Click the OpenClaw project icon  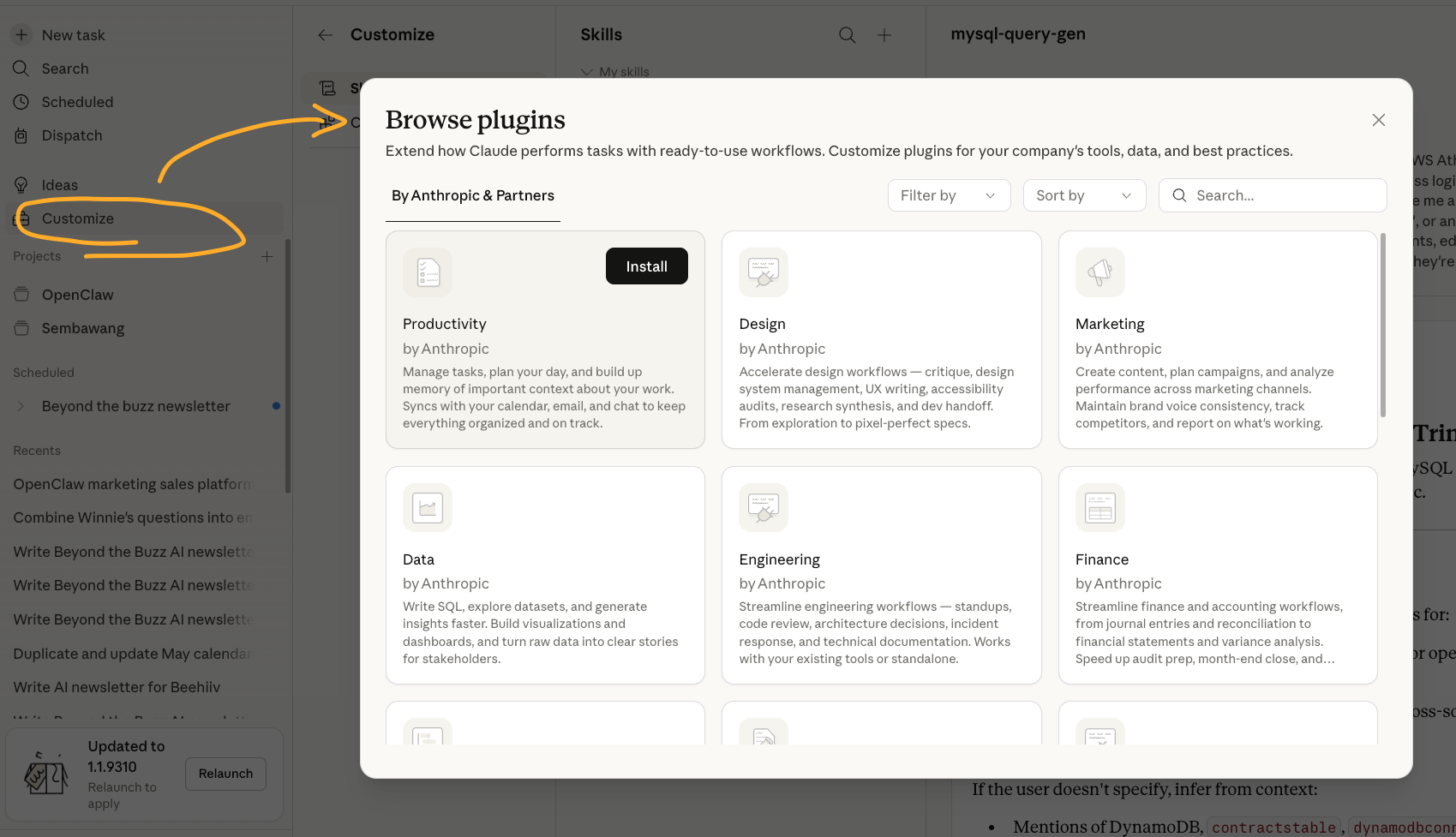[21, 294]
